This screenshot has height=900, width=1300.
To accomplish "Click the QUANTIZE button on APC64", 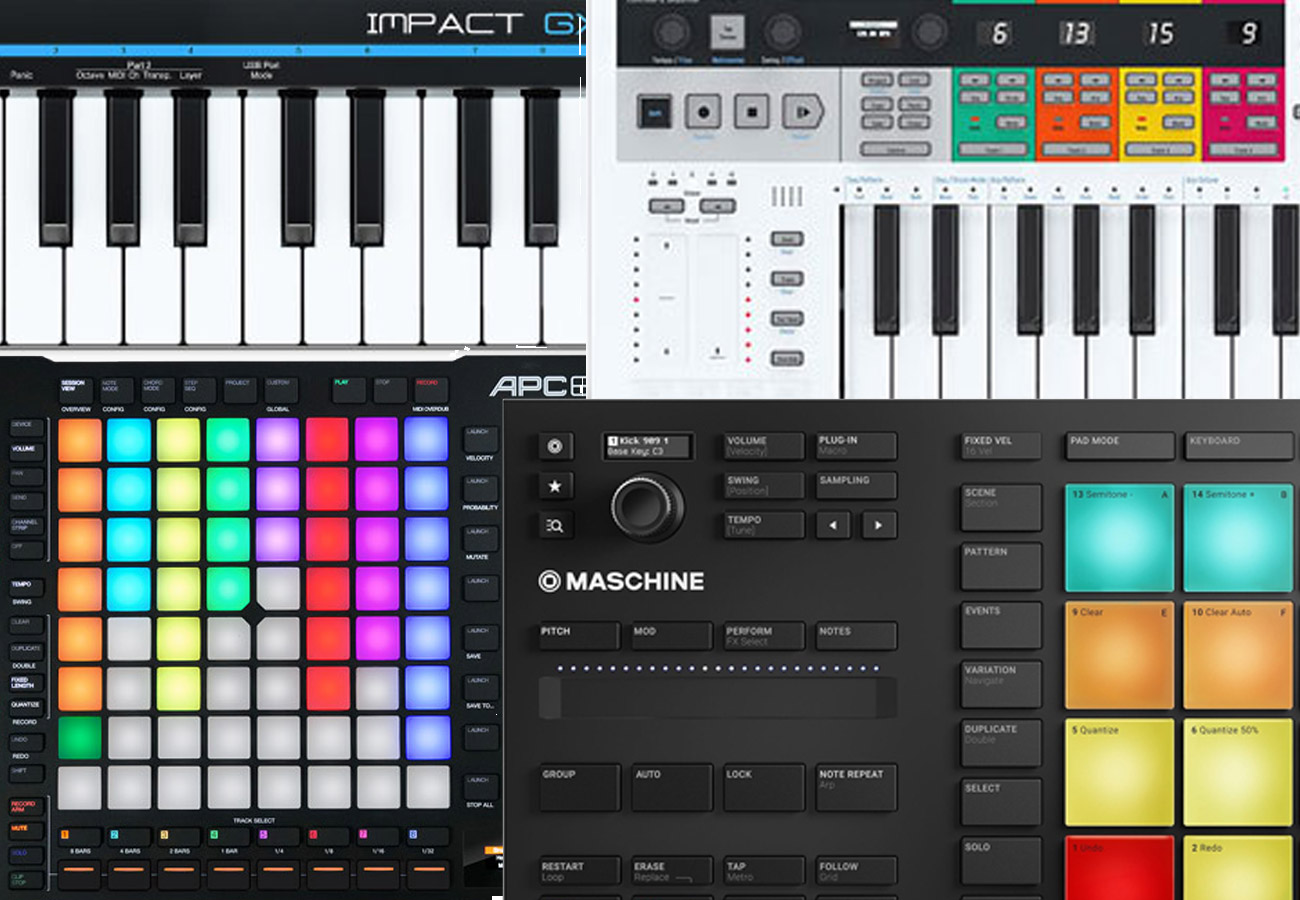I will (25, 708).
